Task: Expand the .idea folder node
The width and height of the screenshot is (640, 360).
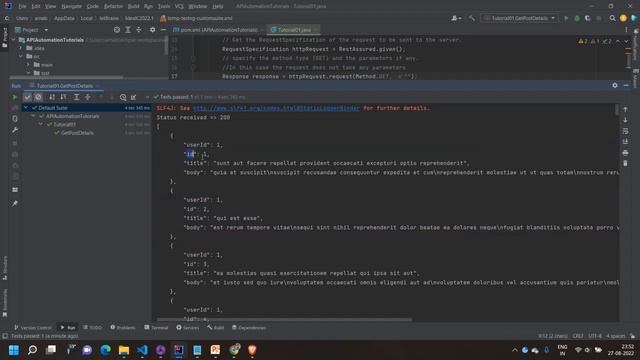Action: click(21, 48)
